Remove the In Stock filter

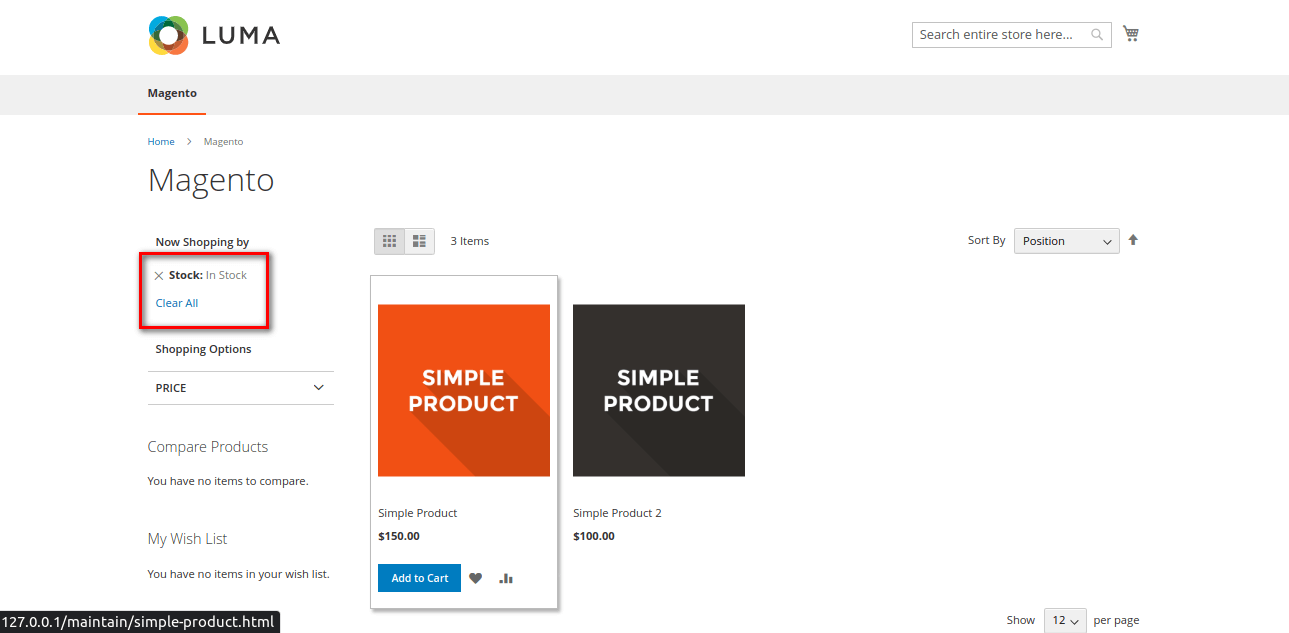pyautogui.click(x=159, y=276)
